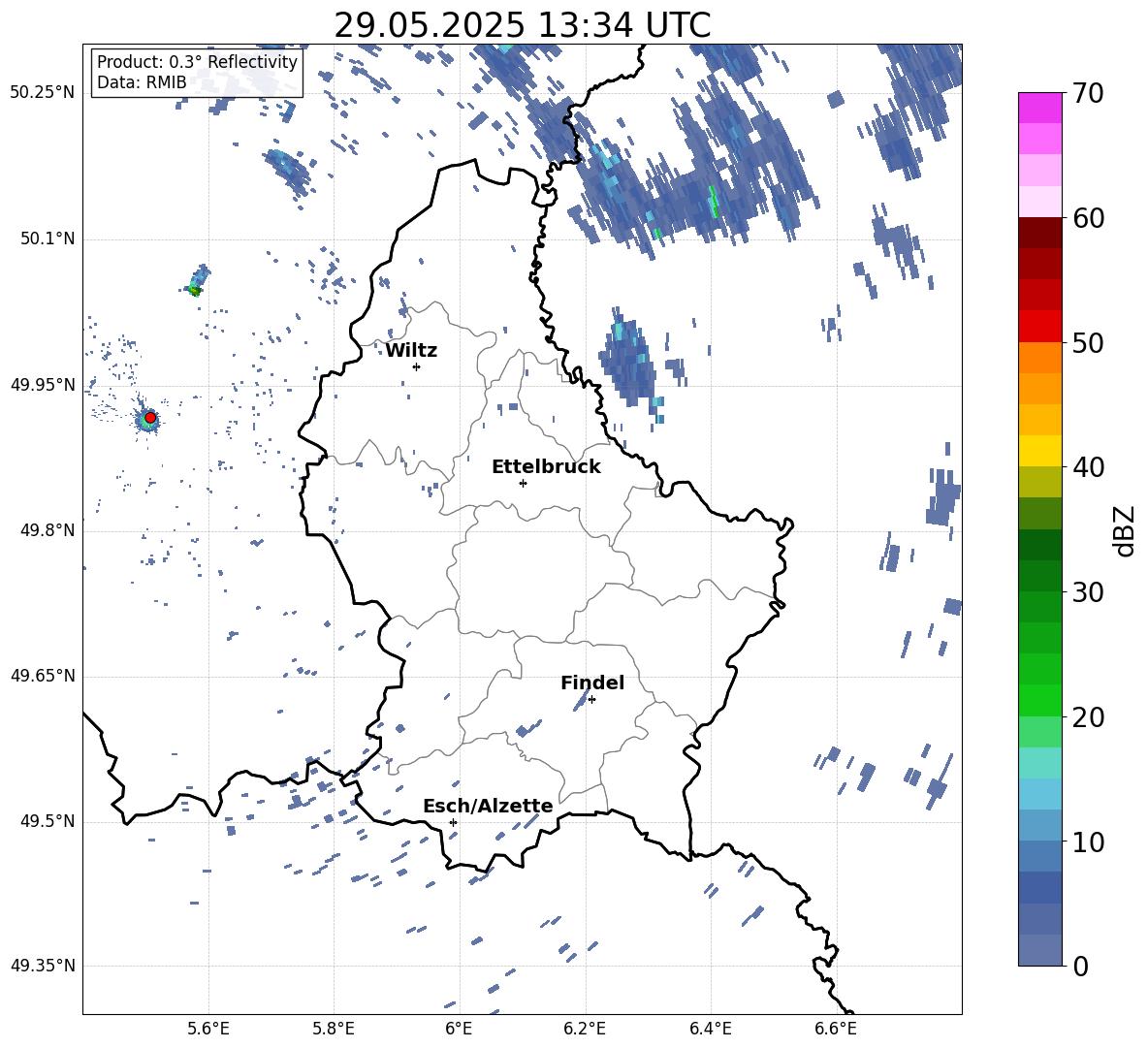1148x1048 pixels.
Task: Click the 20 tick on colorbar
Action: [x=1088, y=716]
